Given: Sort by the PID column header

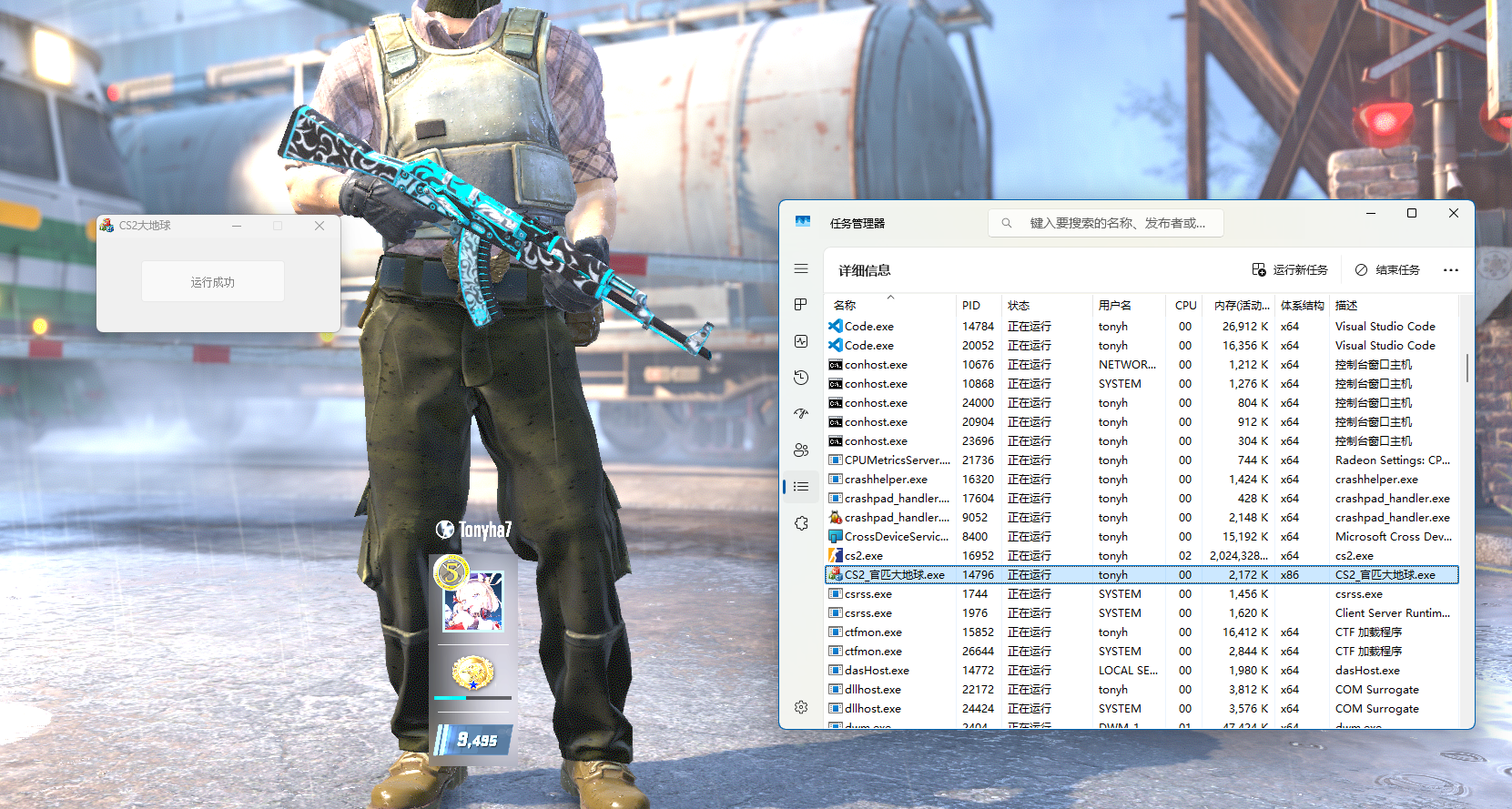Looking at the screenshot, I should tap(977, 305).
